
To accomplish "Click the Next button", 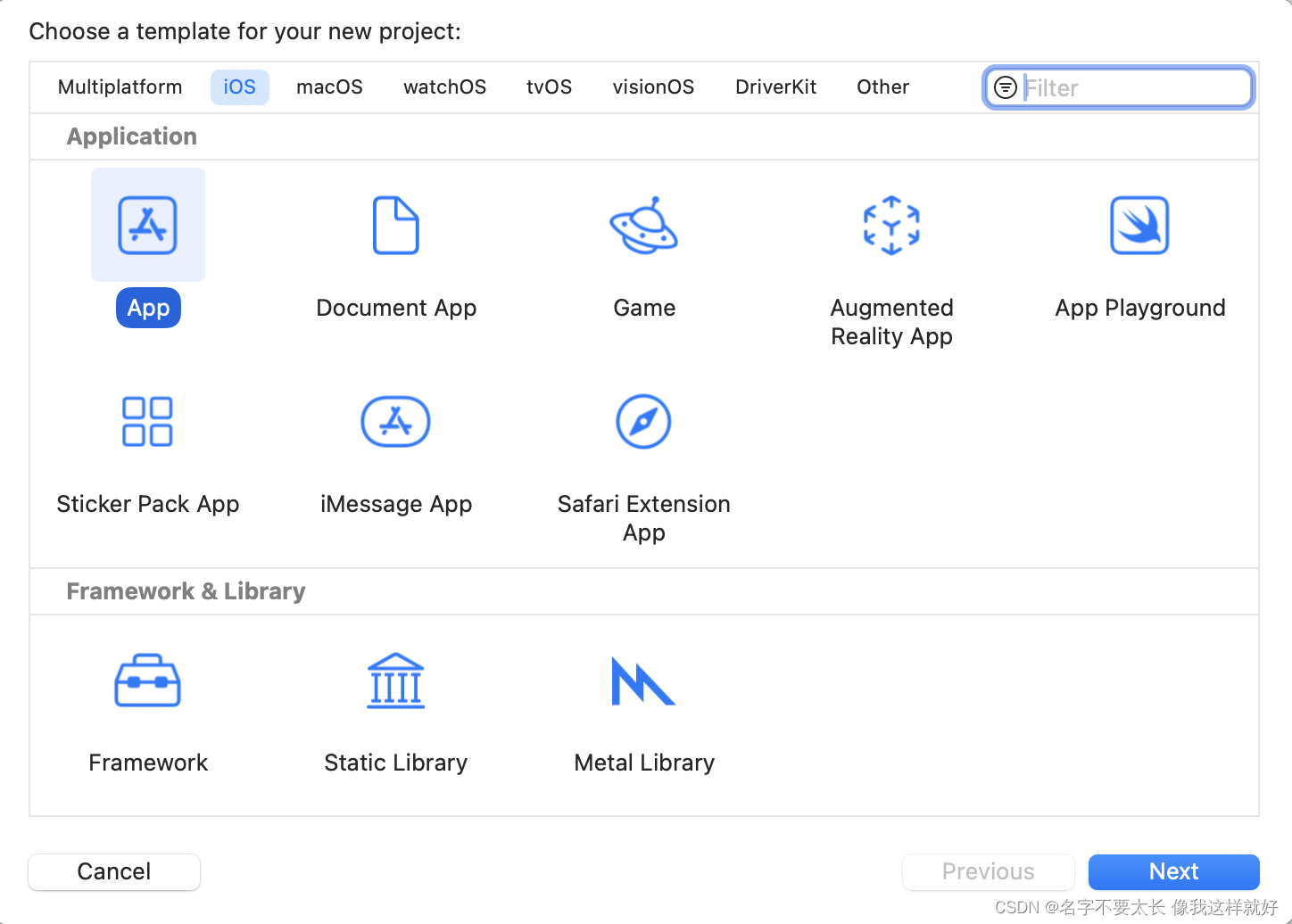I will tap(1173, 871).
